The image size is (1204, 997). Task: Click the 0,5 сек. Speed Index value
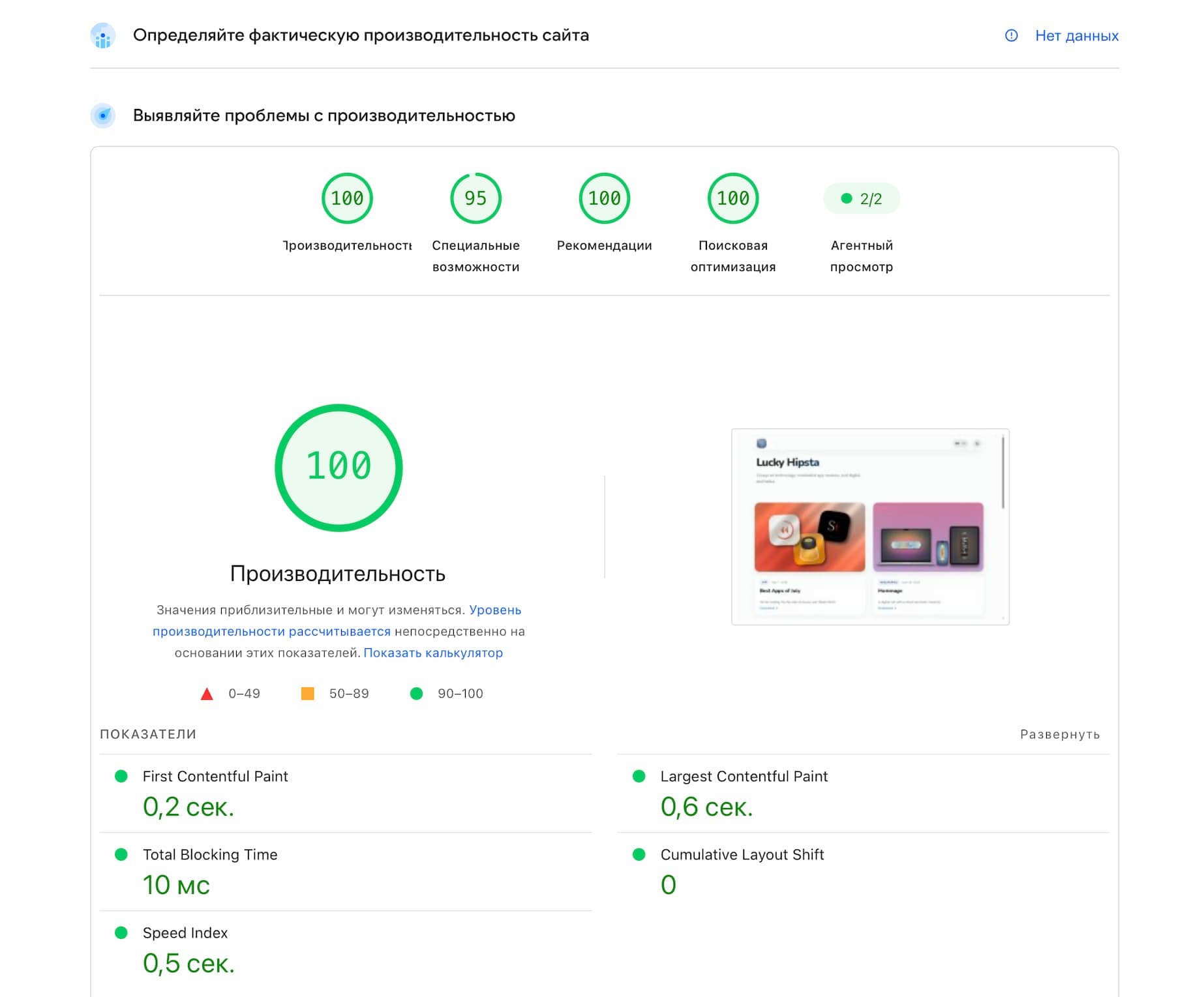[188, 963]
